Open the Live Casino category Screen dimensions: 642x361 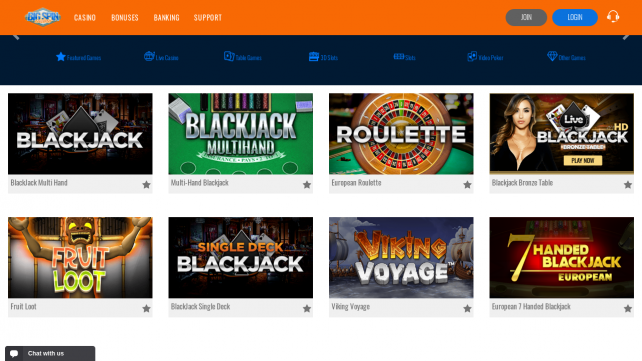coord(161,57)
